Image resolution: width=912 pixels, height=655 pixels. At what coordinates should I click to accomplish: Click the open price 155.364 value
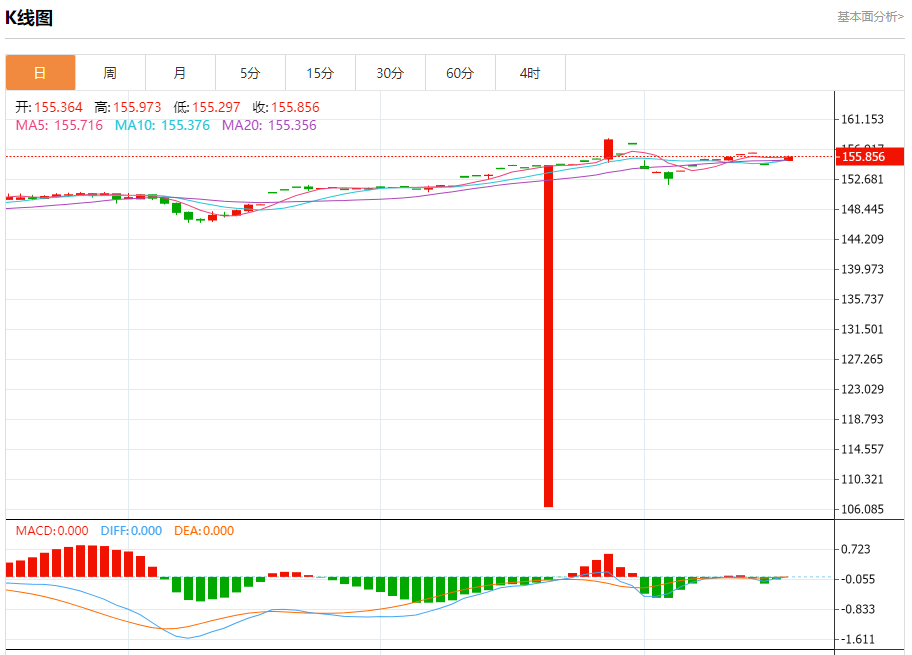pyautogui.click(x=58, y=107)
